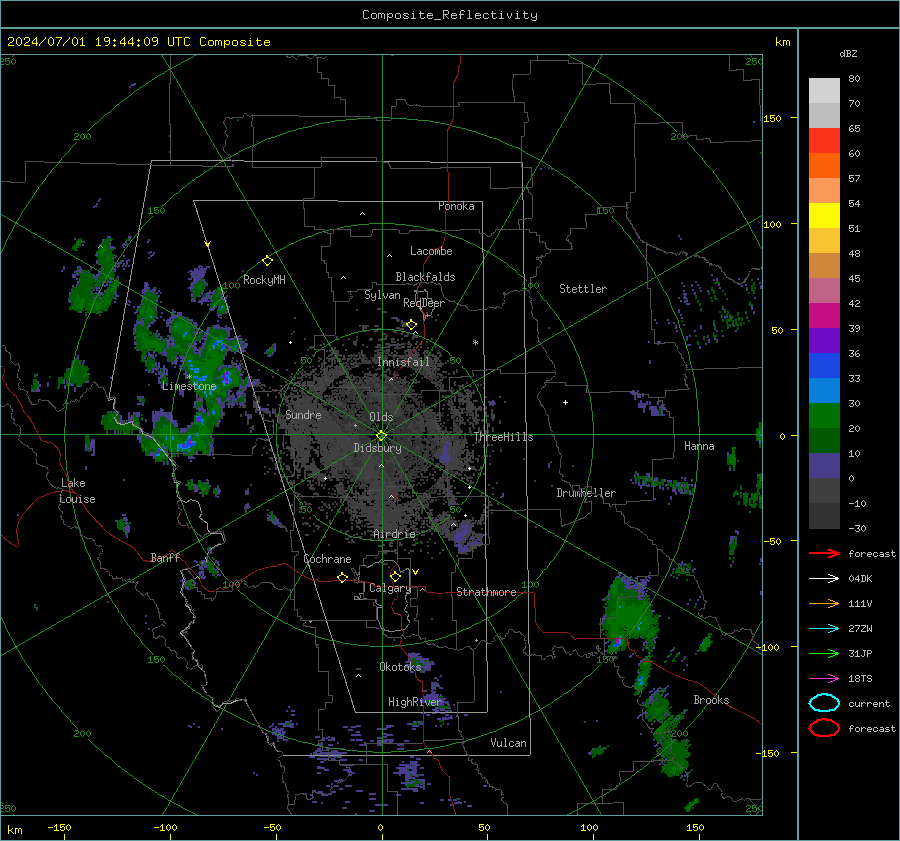Select the Stettler label
This screenshot has width=900, height=841.
pos(583,289)
